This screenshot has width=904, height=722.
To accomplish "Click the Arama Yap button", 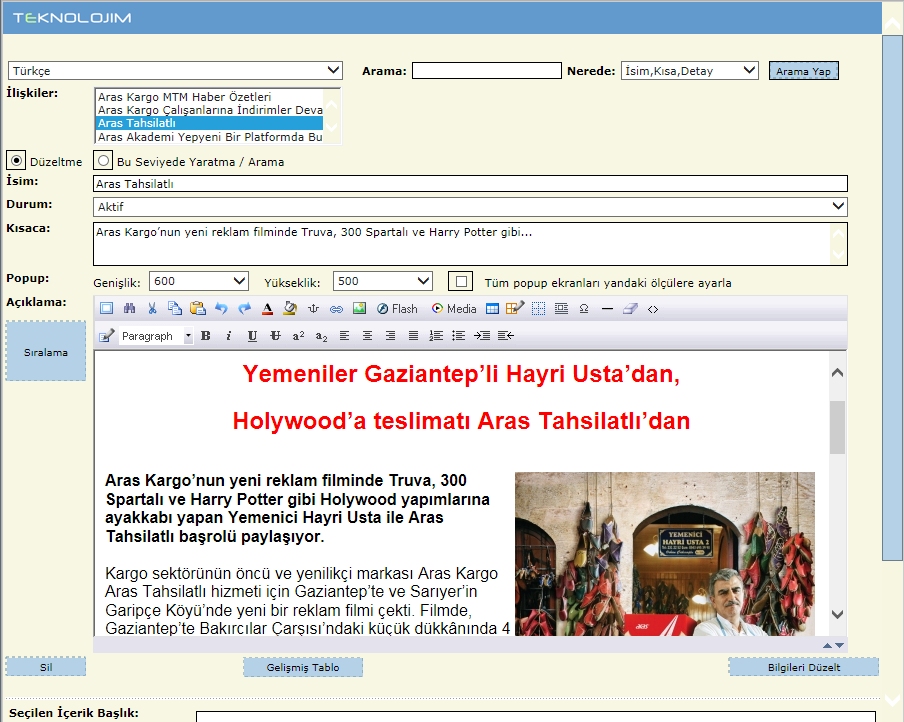I will click(x=804, y=71).
